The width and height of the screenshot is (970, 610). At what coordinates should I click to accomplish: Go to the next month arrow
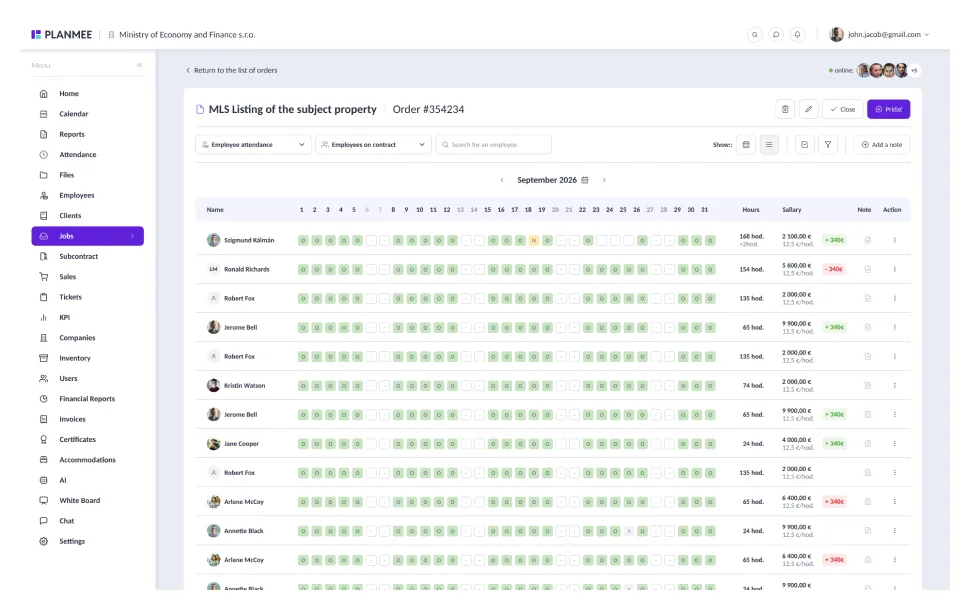click(x=604, y=180)
